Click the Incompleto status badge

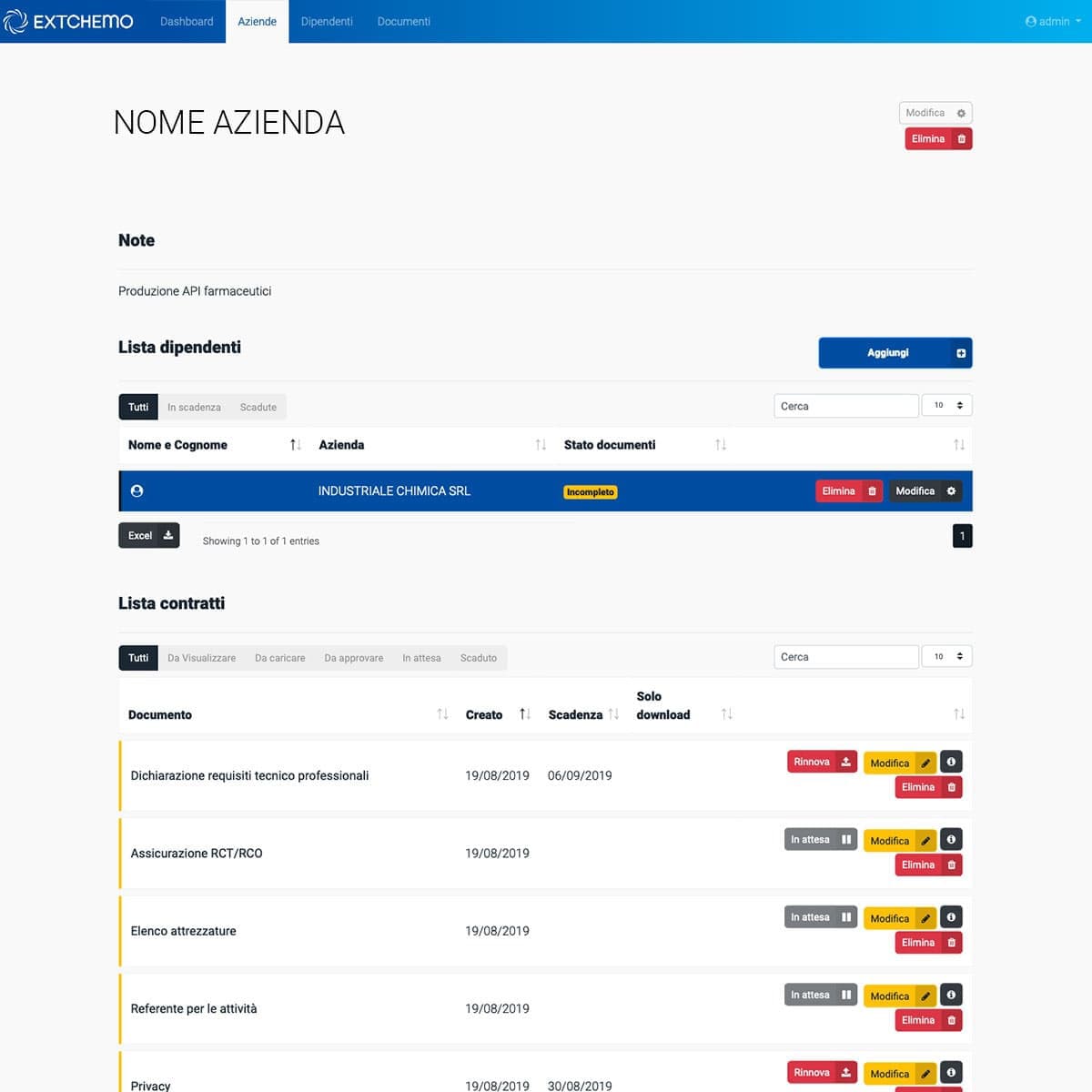591,492
